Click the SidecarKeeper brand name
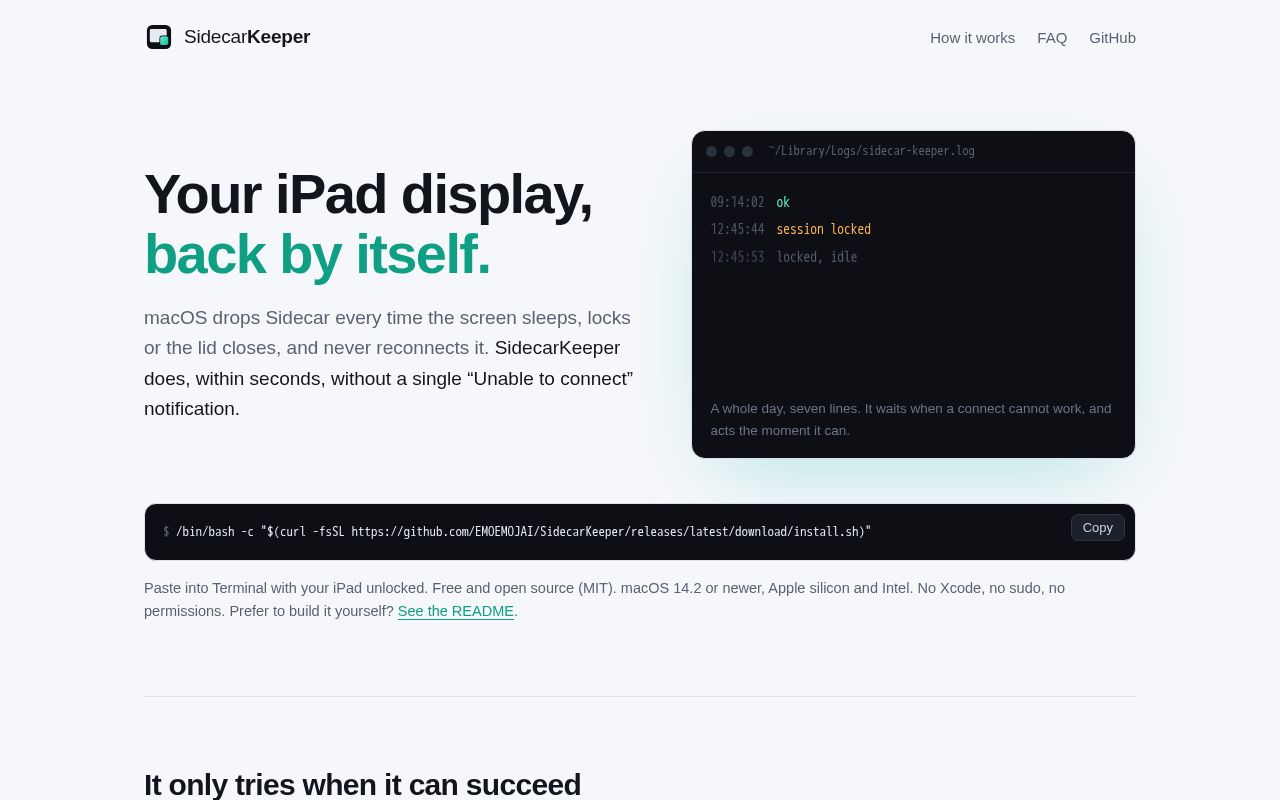 (x=247, y=37)
